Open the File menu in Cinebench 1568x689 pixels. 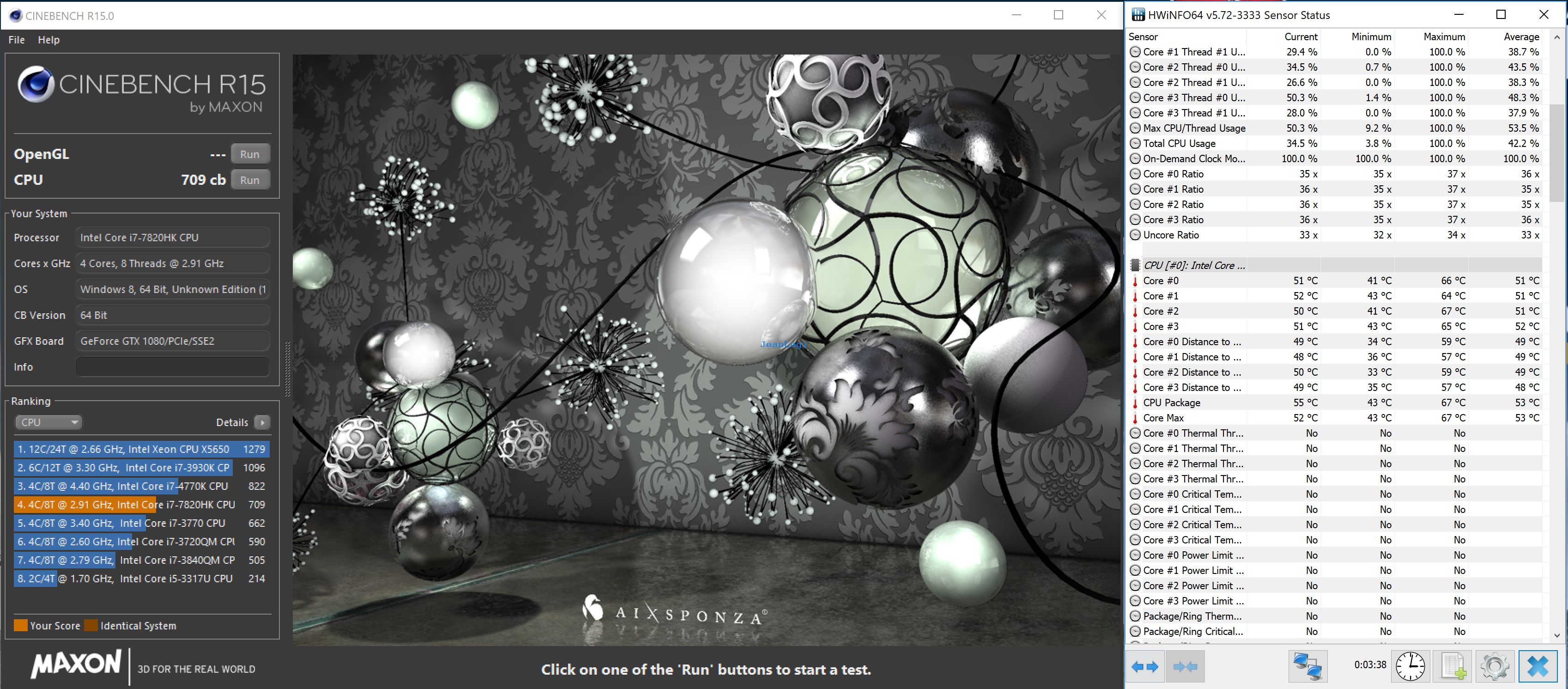click(x=17, y=40)
